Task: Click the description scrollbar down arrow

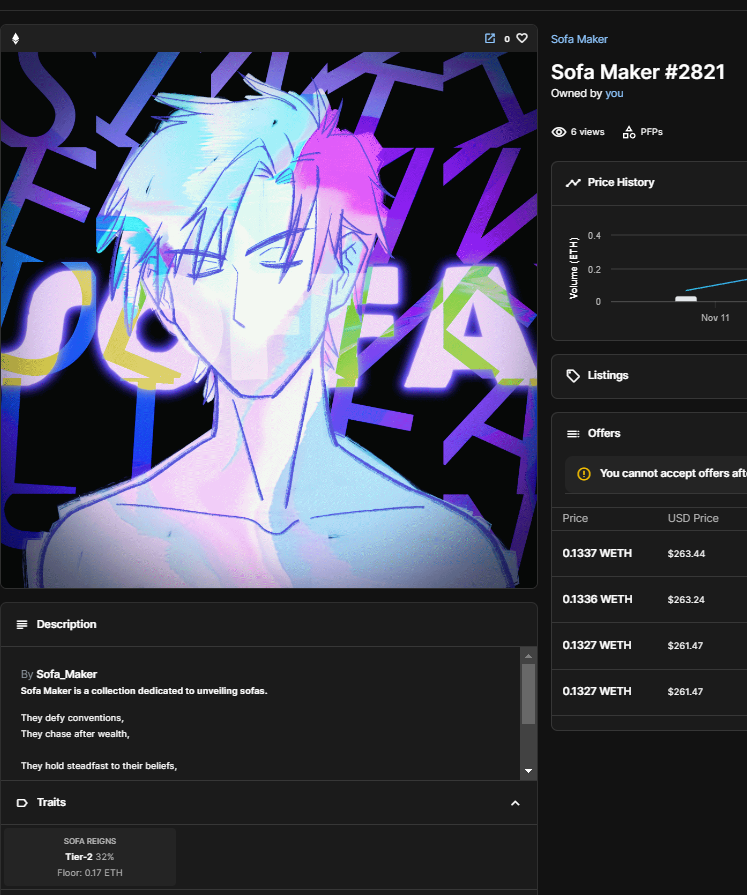Action: coord(528,771)
